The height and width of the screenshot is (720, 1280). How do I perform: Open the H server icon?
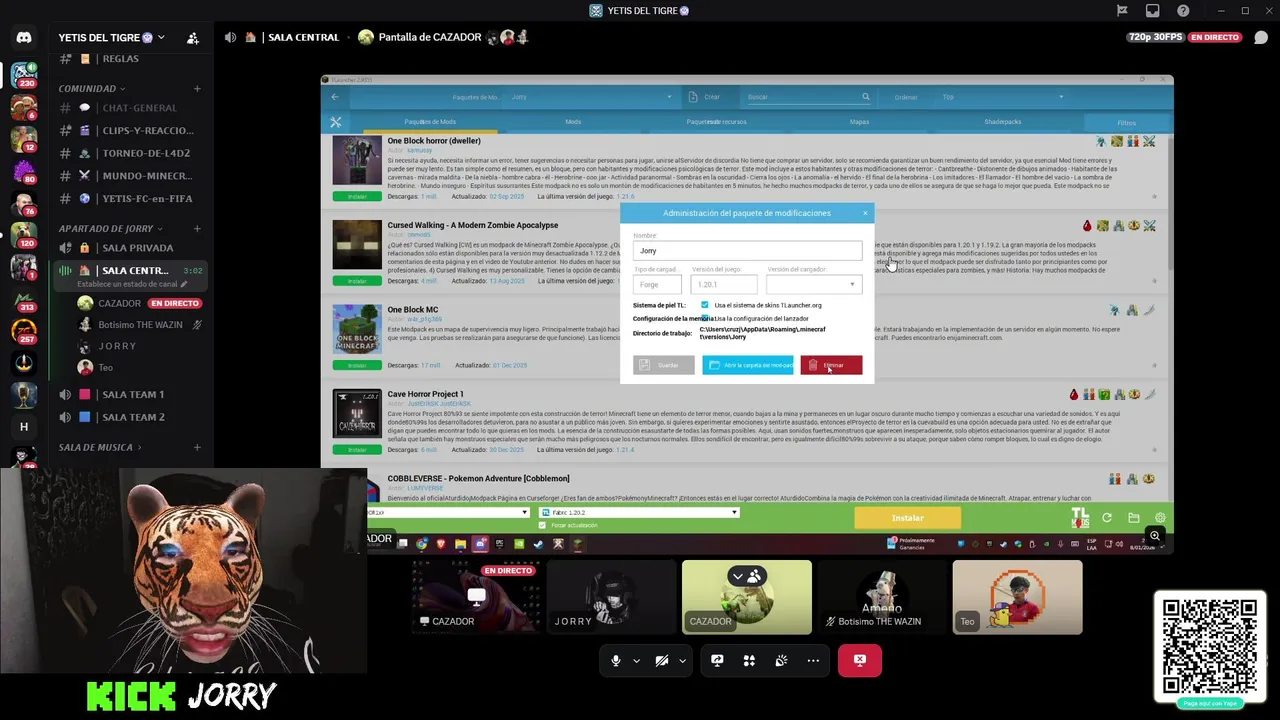24,427
